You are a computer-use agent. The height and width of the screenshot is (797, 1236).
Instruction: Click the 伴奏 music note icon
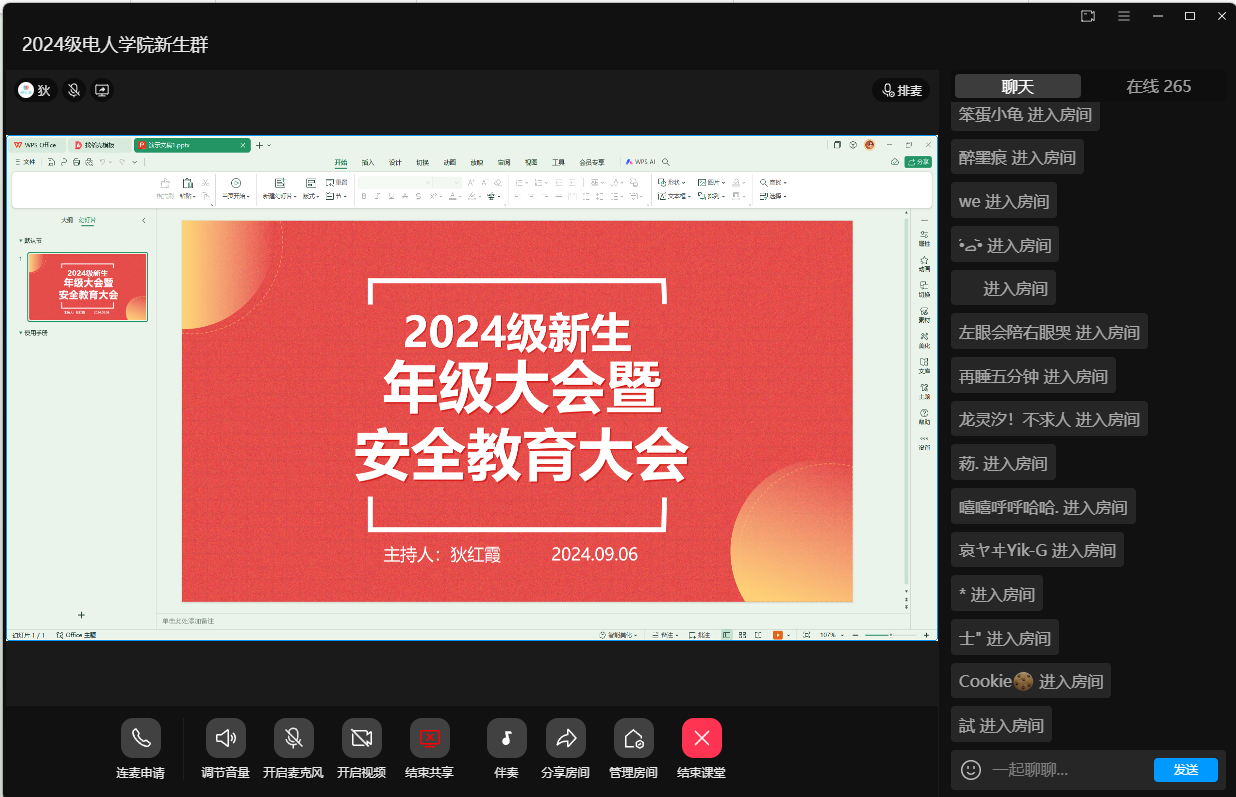(x=507, y=738)
